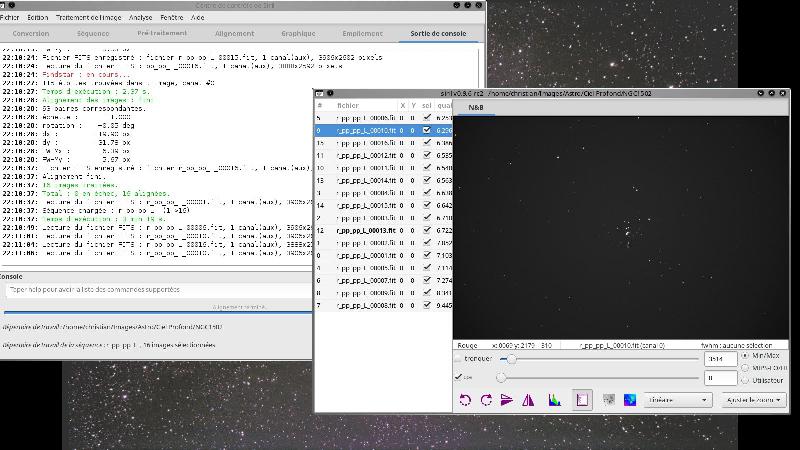The height and width of the screenshot is (450, 800).
Task: Click the lower cut-off slider handle
Action: pos(501,378)
